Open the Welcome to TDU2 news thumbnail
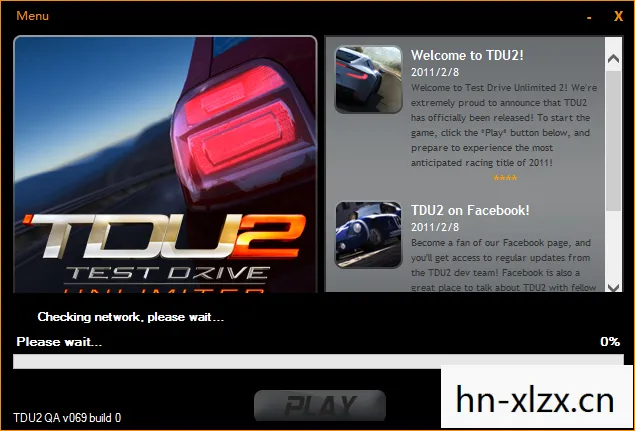The height and width of the screenshot is (431, 635). [x=369, y=79]
